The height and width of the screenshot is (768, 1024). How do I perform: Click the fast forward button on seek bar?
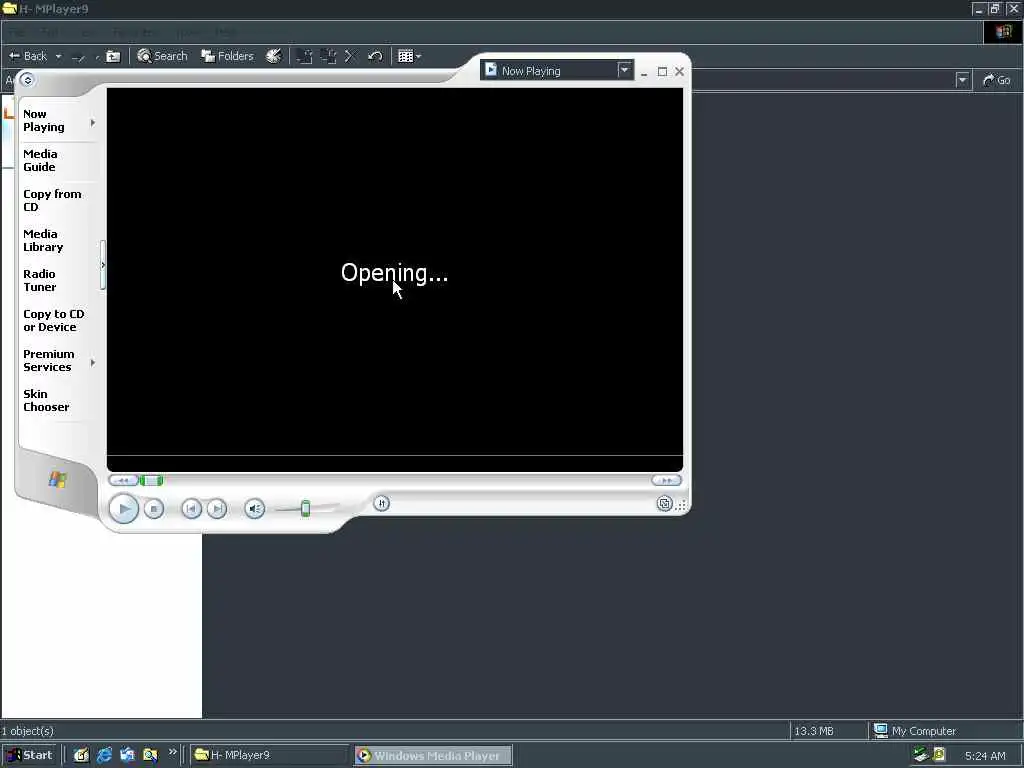point(666,480)
